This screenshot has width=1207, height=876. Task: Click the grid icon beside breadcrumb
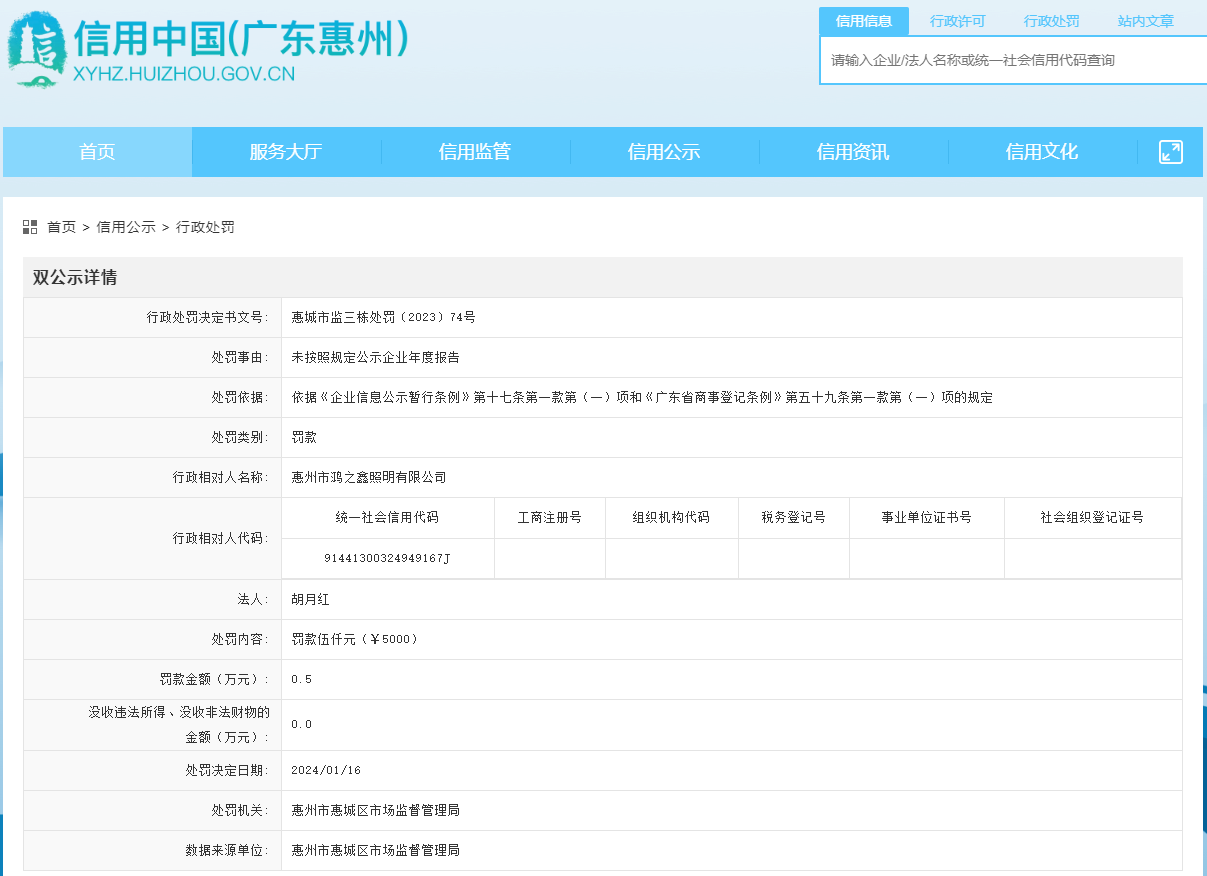tap(30, 227)
